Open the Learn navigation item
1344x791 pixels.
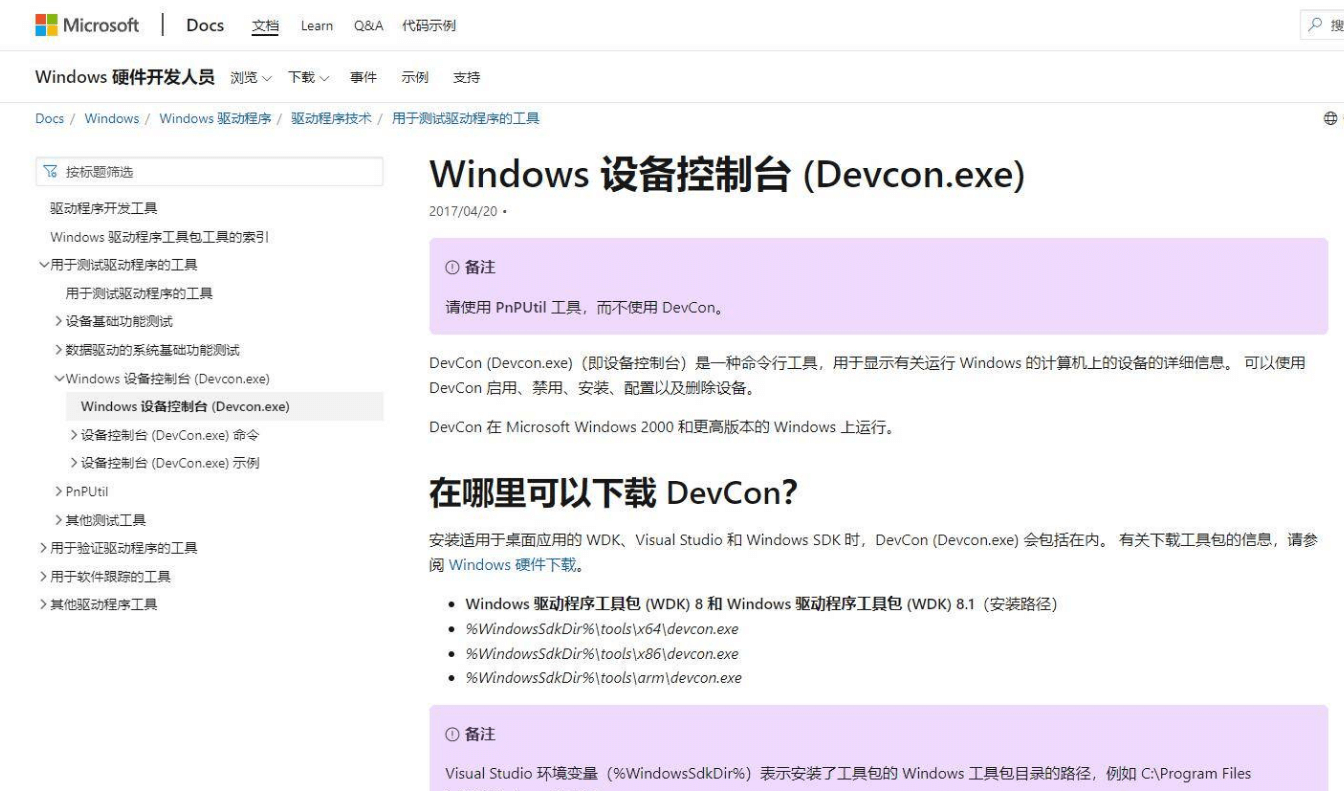click(317, 26)
